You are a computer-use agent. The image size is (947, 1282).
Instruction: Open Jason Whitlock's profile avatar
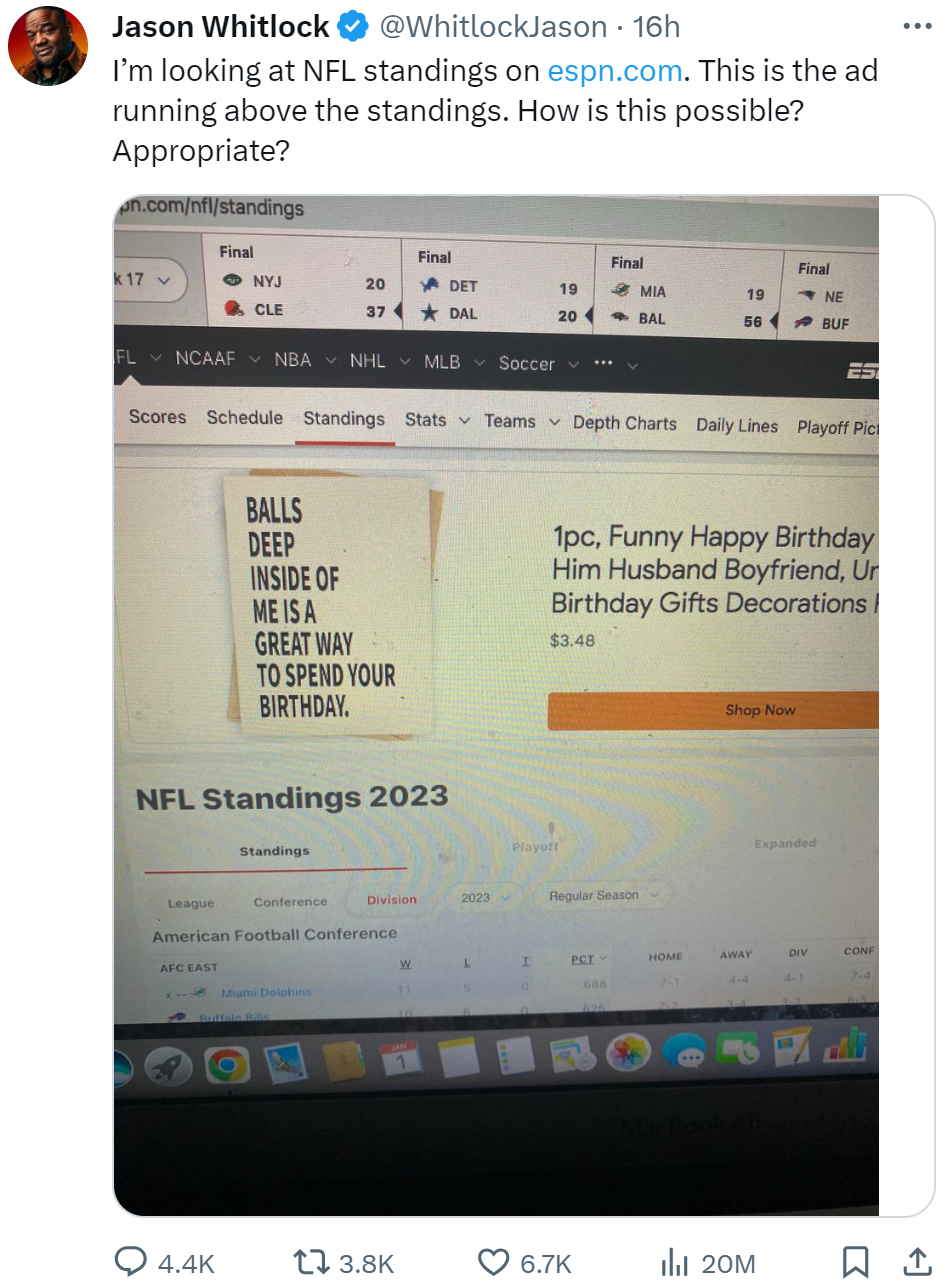(x=48, y=46)
